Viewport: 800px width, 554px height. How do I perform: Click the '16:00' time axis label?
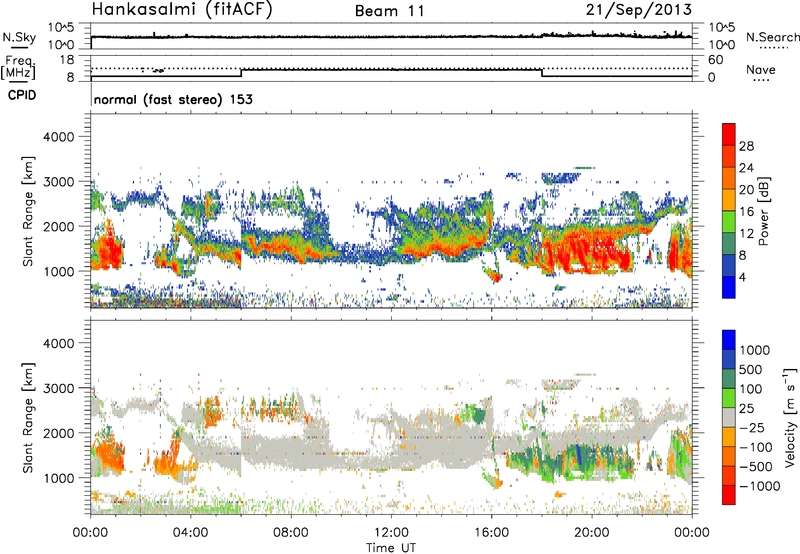click(x=491, y=533)
